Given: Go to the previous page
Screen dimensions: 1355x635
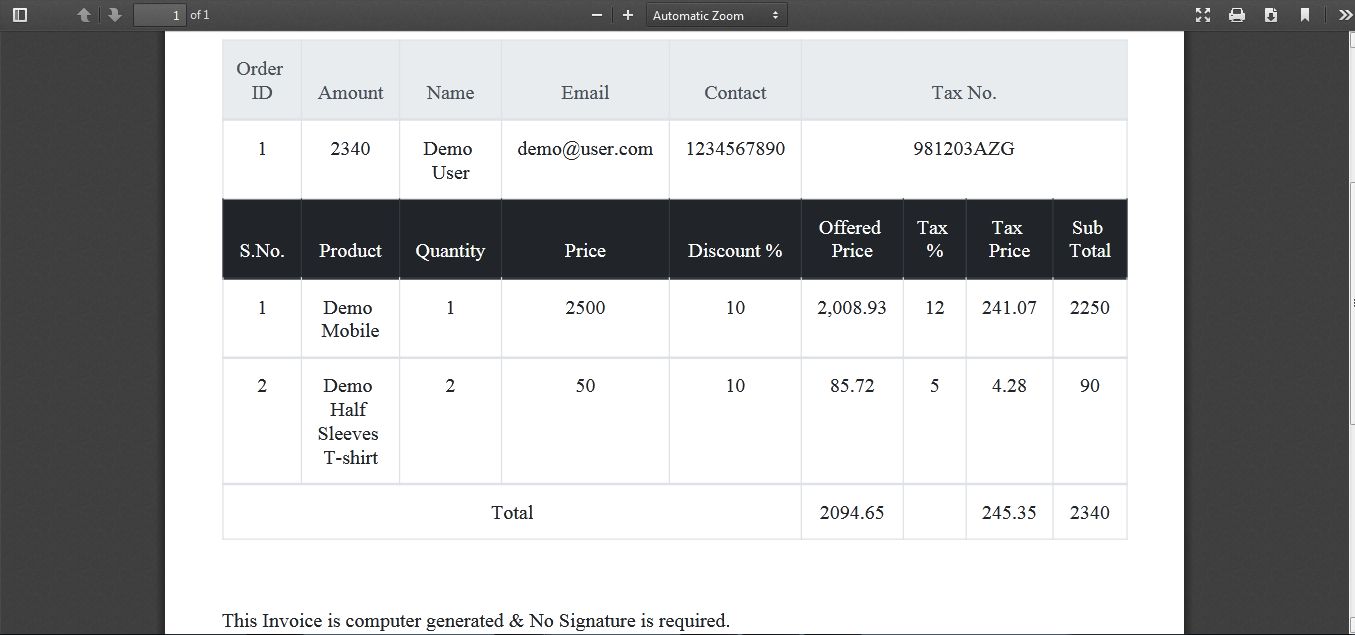Looking at the screenshot, I should tap(84, 15).
